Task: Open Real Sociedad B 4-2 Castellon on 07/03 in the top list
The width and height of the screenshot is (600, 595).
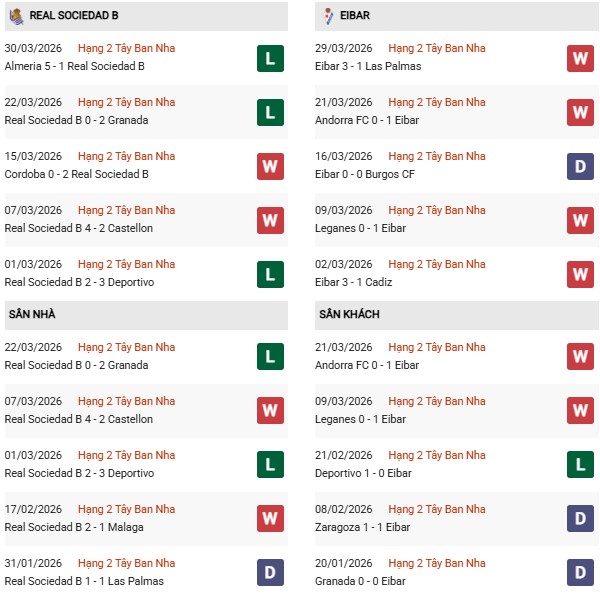Action: click(79, 228)
